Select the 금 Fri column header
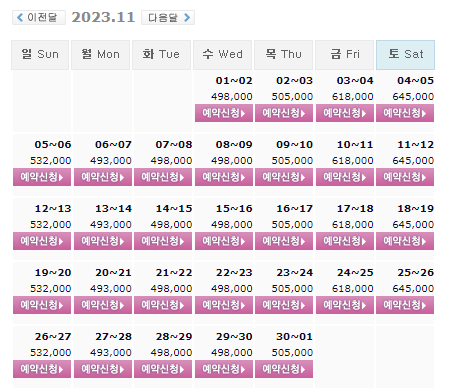449x390 pixels. (344, 55)
